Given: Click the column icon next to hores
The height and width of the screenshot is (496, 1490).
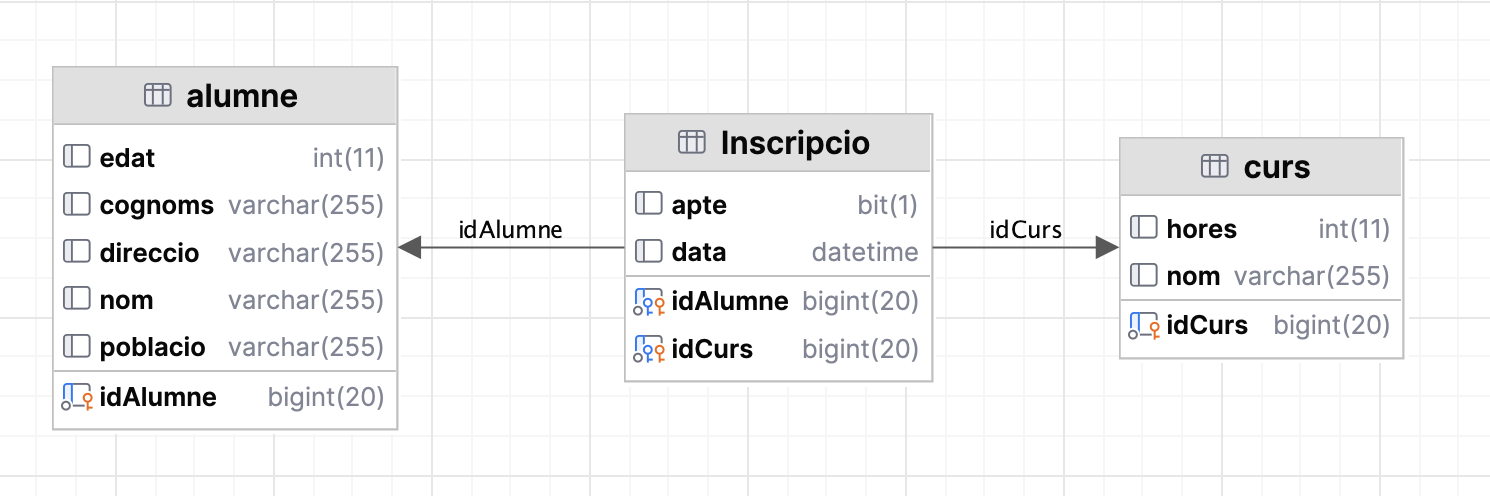Looking at the screenshot, I should tap(1144, 229).
